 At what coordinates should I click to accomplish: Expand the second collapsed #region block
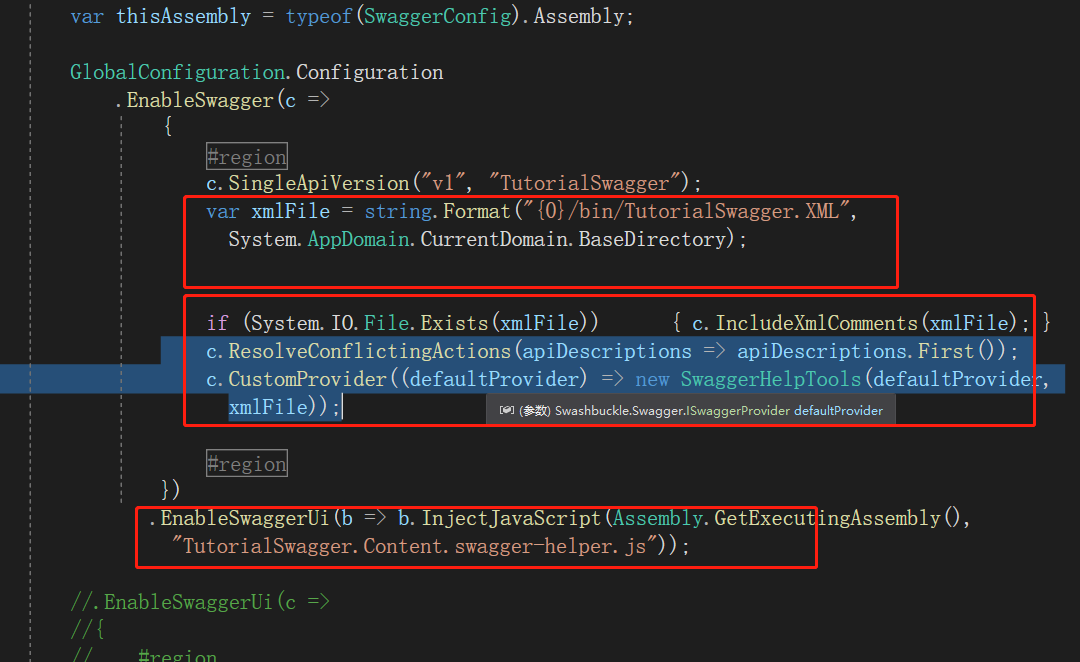coord(246,462)
